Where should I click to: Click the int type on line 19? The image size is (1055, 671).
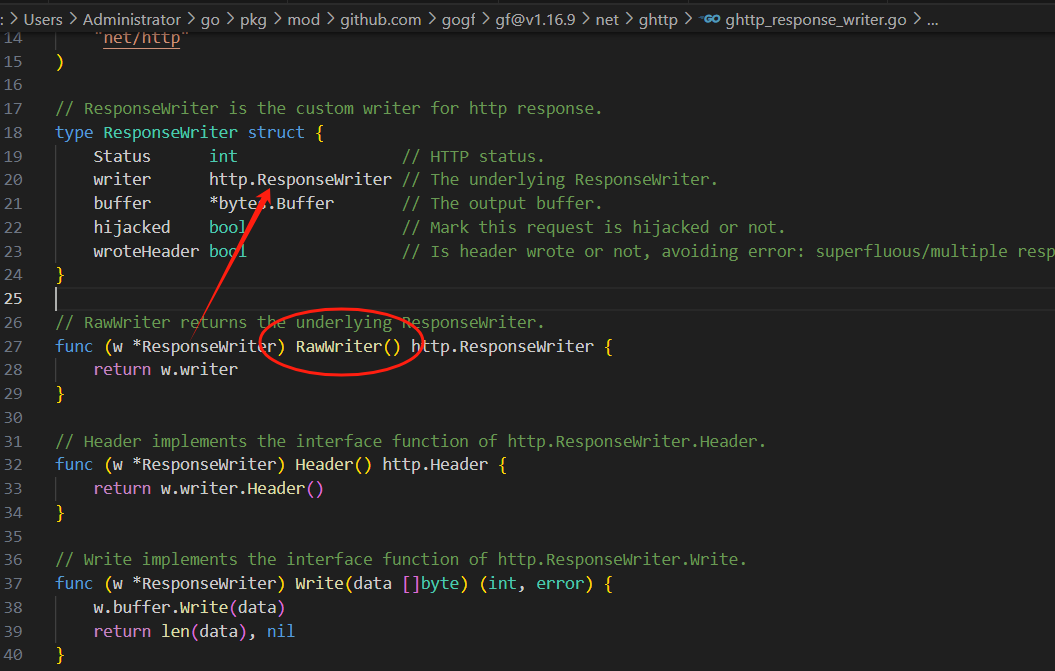223,156
